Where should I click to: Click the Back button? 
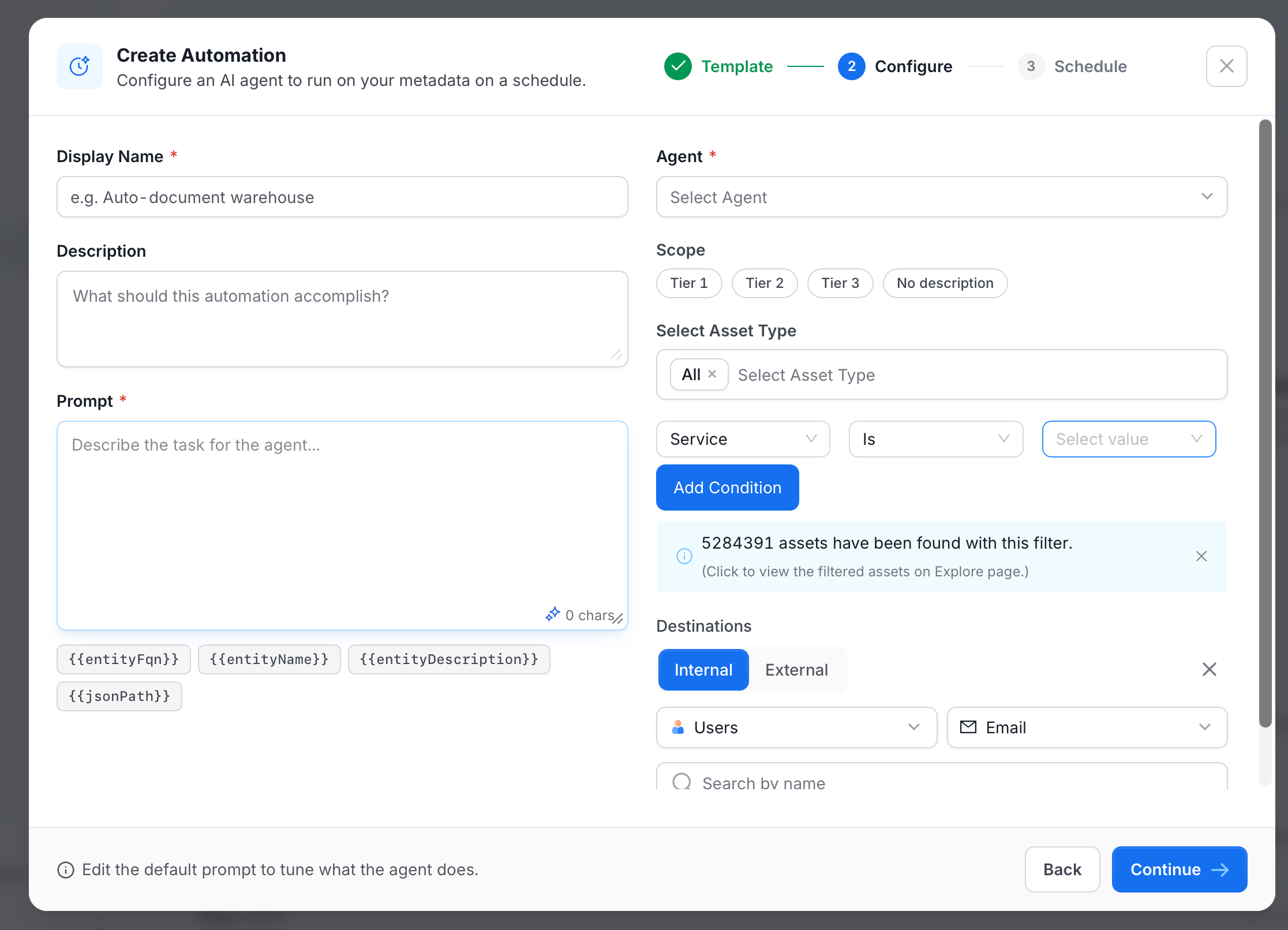pos(1062,869)
